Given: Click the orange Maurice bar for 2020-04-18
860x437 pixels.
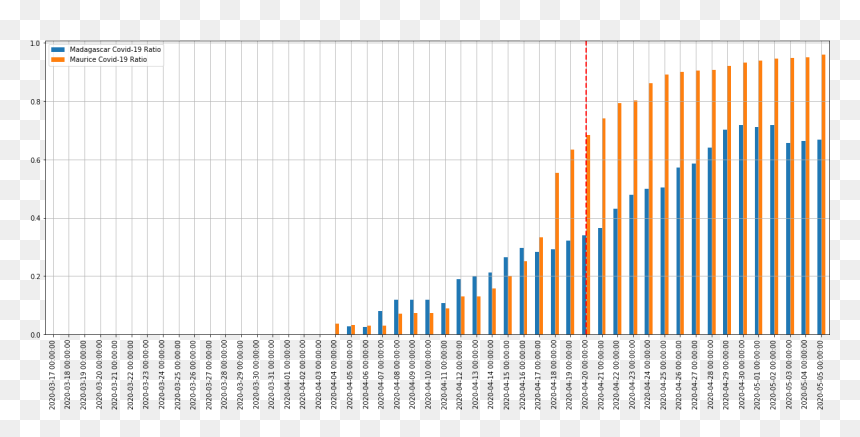Looking at the screenshot, I should pyautogui.click(x=557, y=254).
